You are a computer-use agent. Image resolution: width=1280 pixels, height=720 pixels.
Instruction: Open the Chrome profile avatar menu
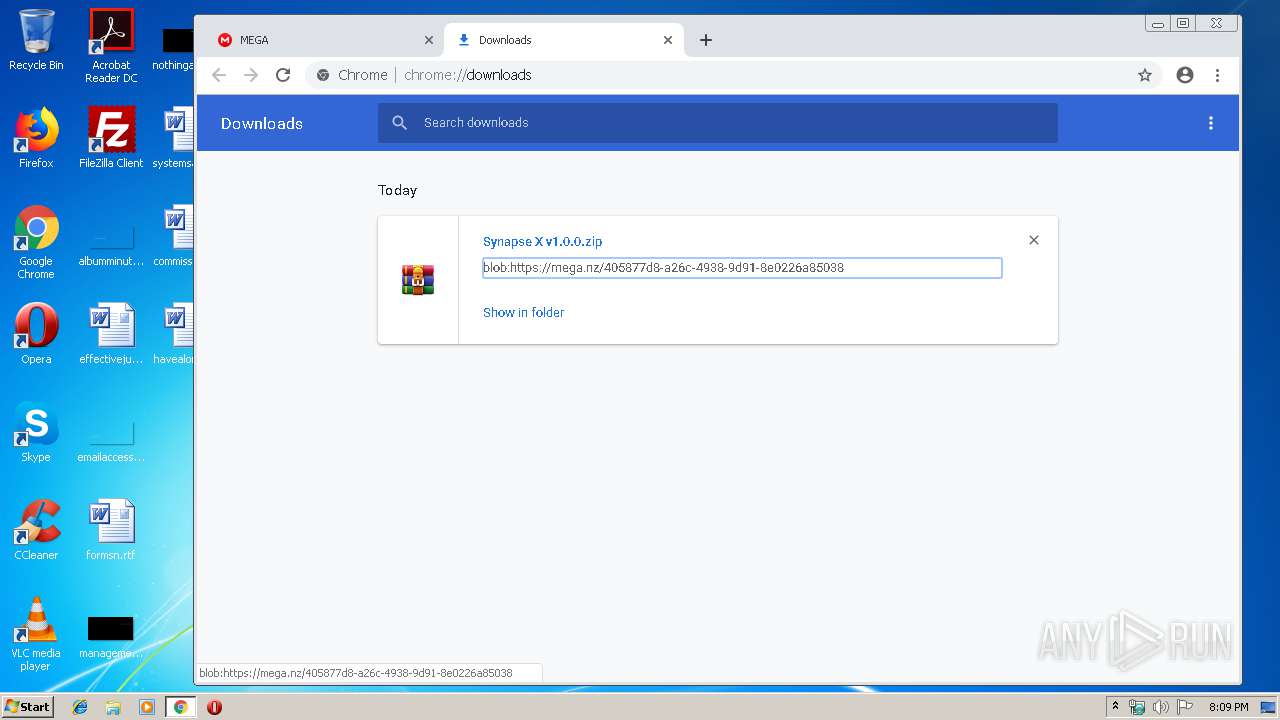(1185, 75)
